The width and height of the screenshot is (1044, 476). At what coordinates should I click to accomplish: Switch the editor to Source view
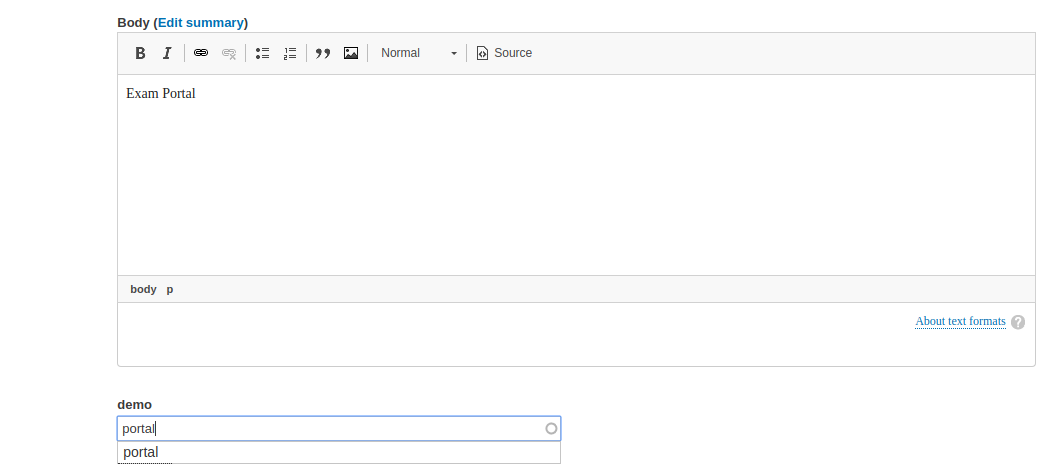point(504,53)
